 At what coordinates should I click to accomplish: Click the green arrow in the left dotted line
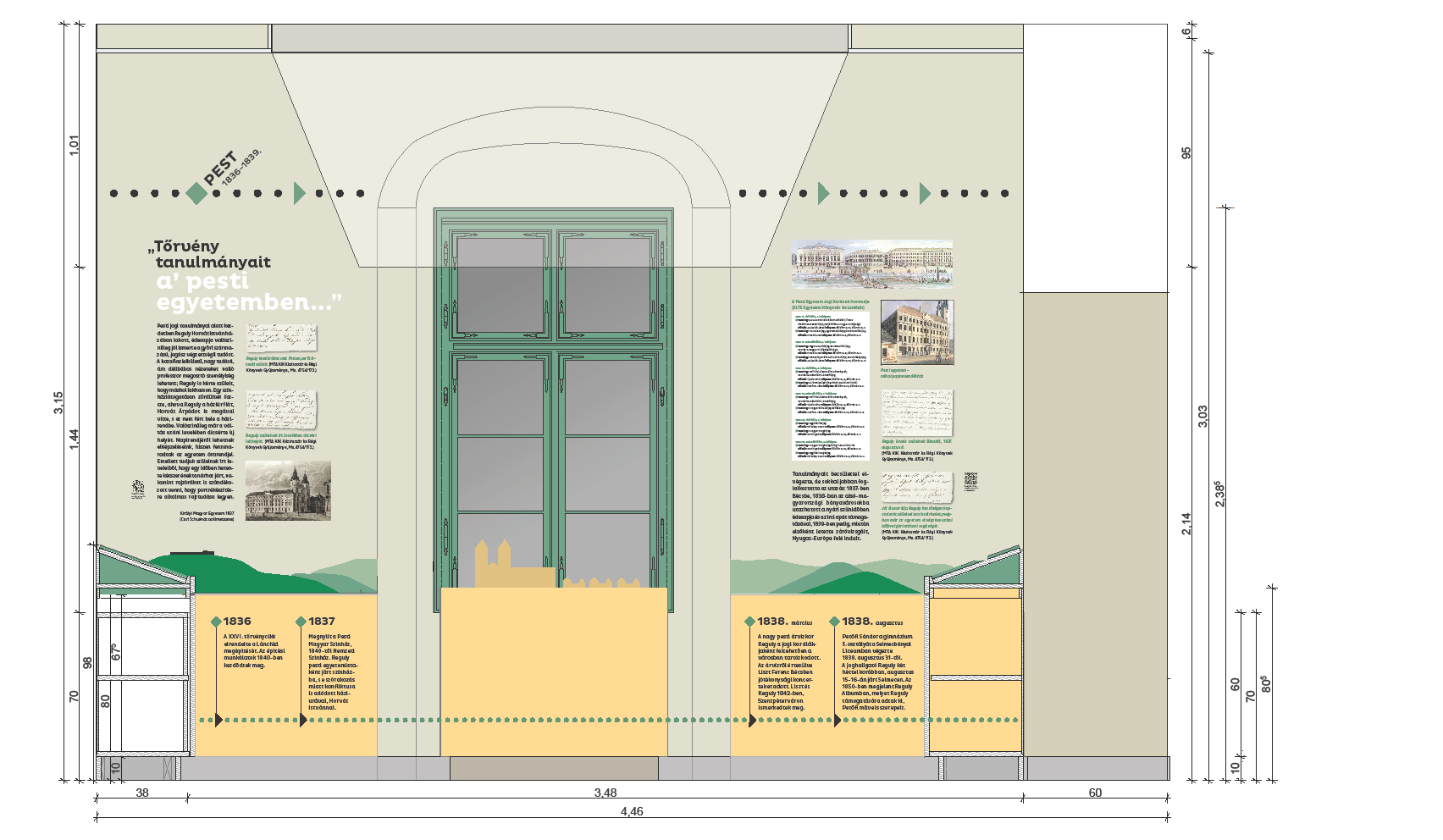tap(299, 193)
